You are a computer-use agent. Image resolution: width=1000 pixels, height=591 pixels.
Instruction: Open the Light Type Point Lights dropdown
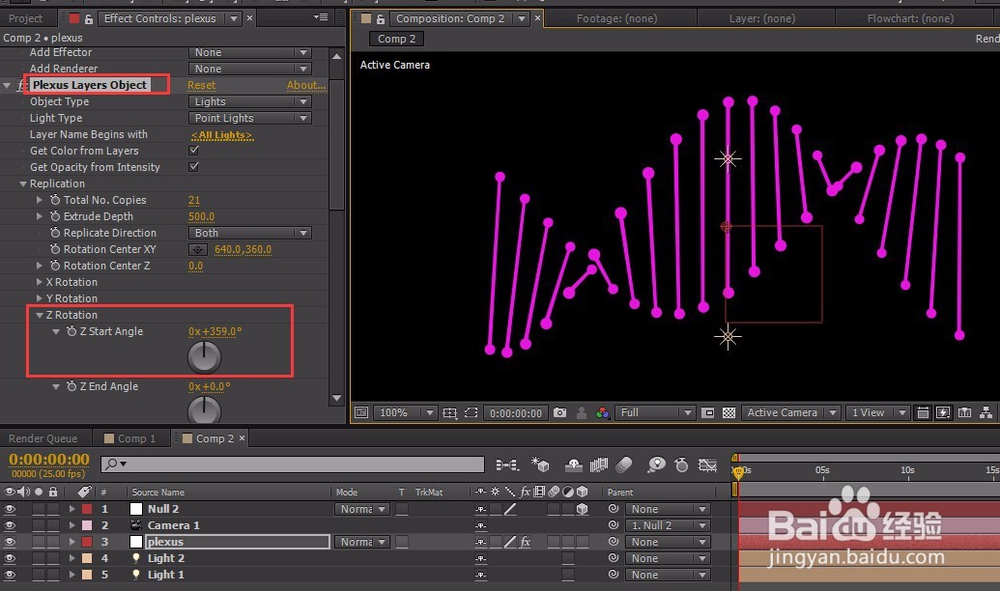249,118
